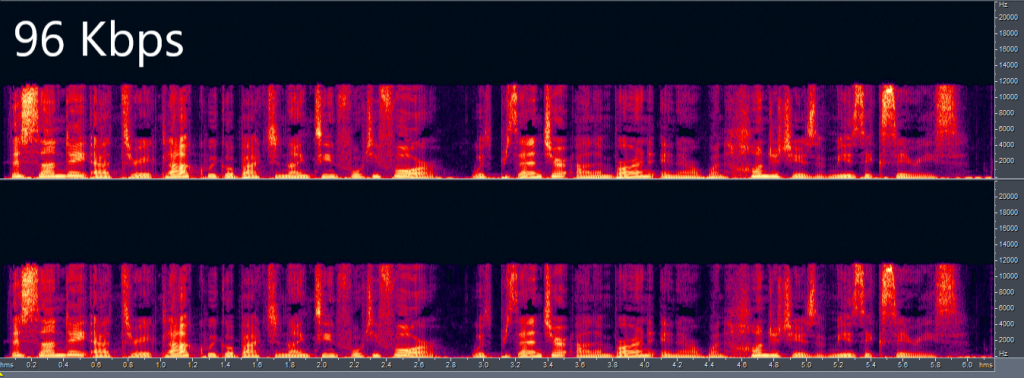Screen dimensions: 1024x378
Task: Click the 5.4 mark on the time ruler
Action: pos(871,364)
